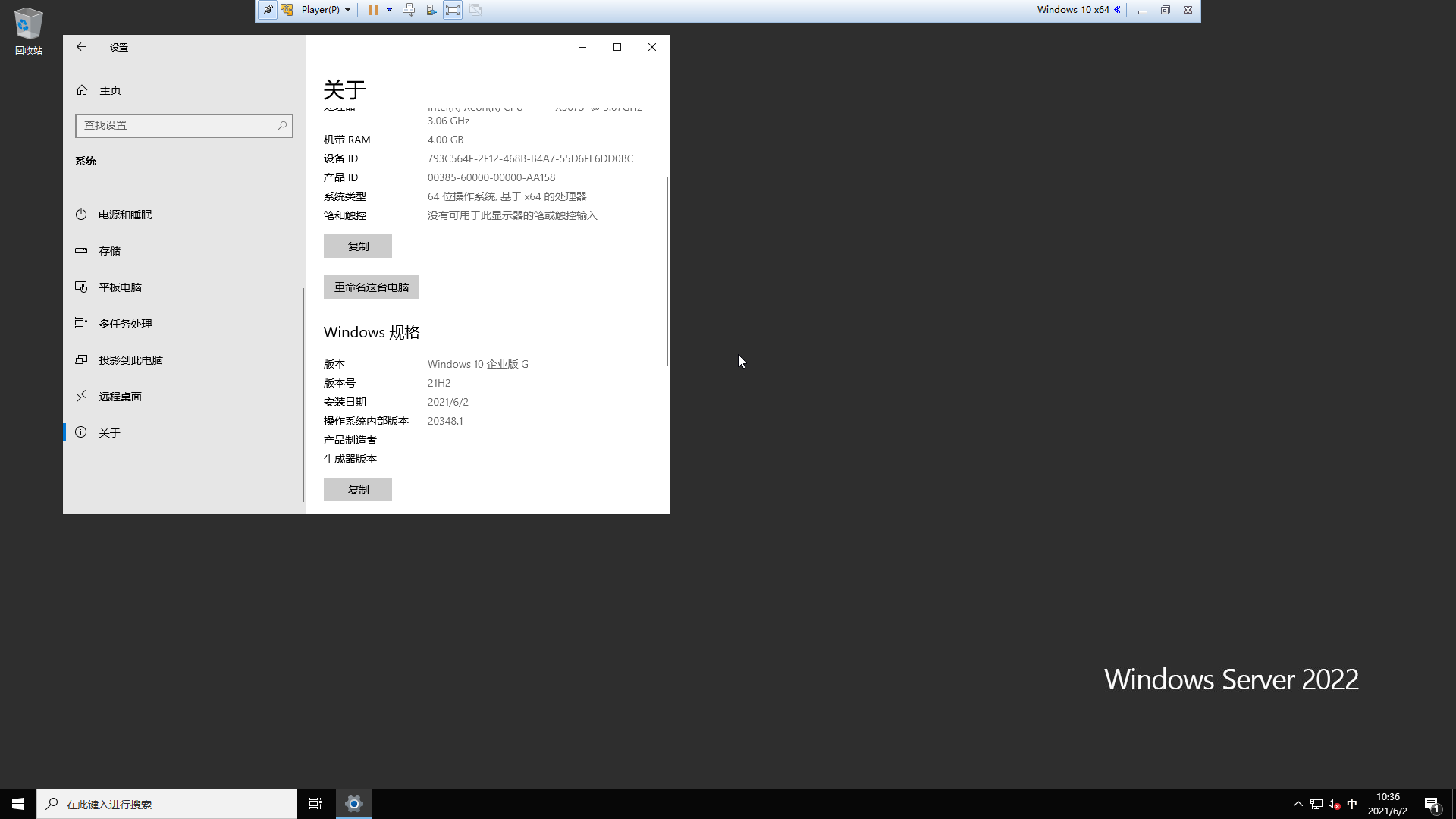Screen dimensions: 1456x819
Task: Click the 查找设置 search field
Action: coord(178,126)
